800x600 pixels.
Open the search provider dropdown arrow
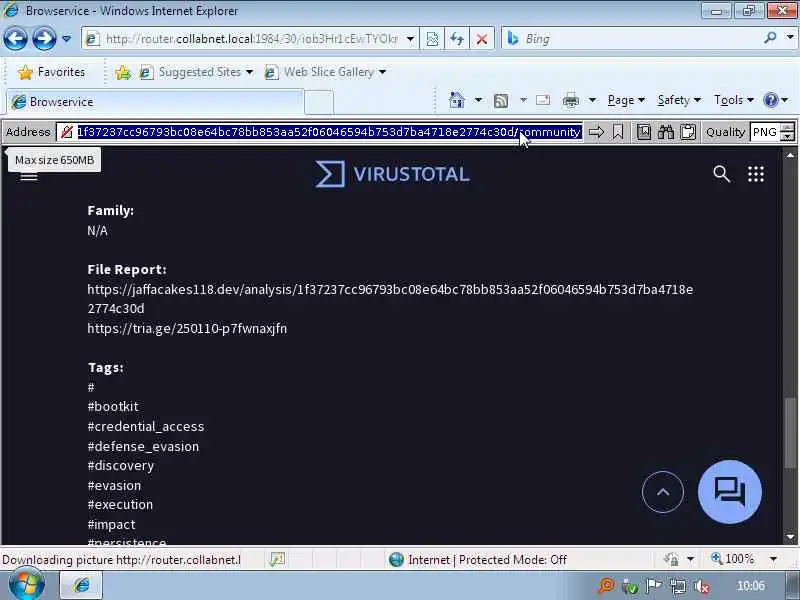[790, 38]
